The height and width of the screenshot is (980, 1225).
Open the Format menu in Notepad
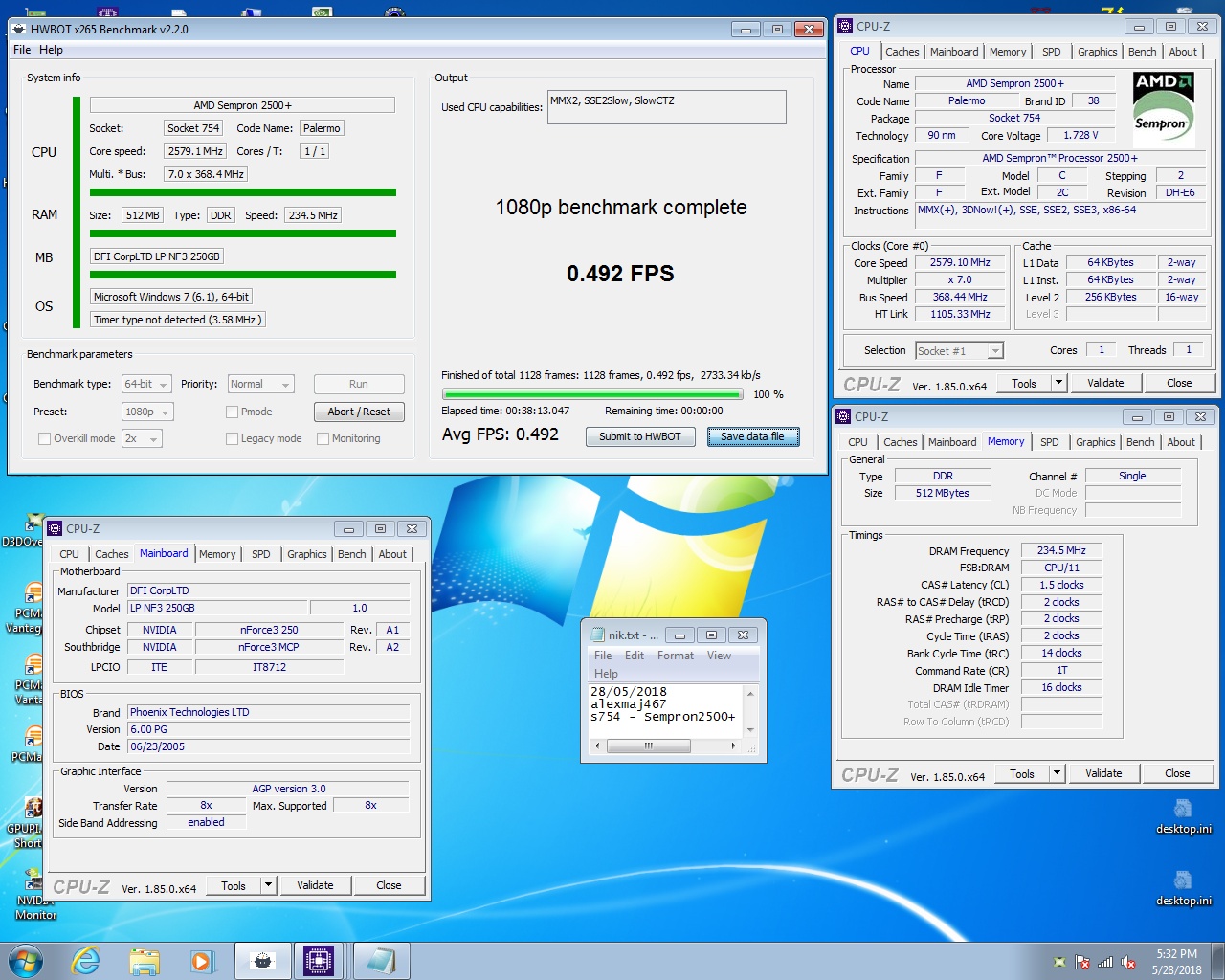676,656
